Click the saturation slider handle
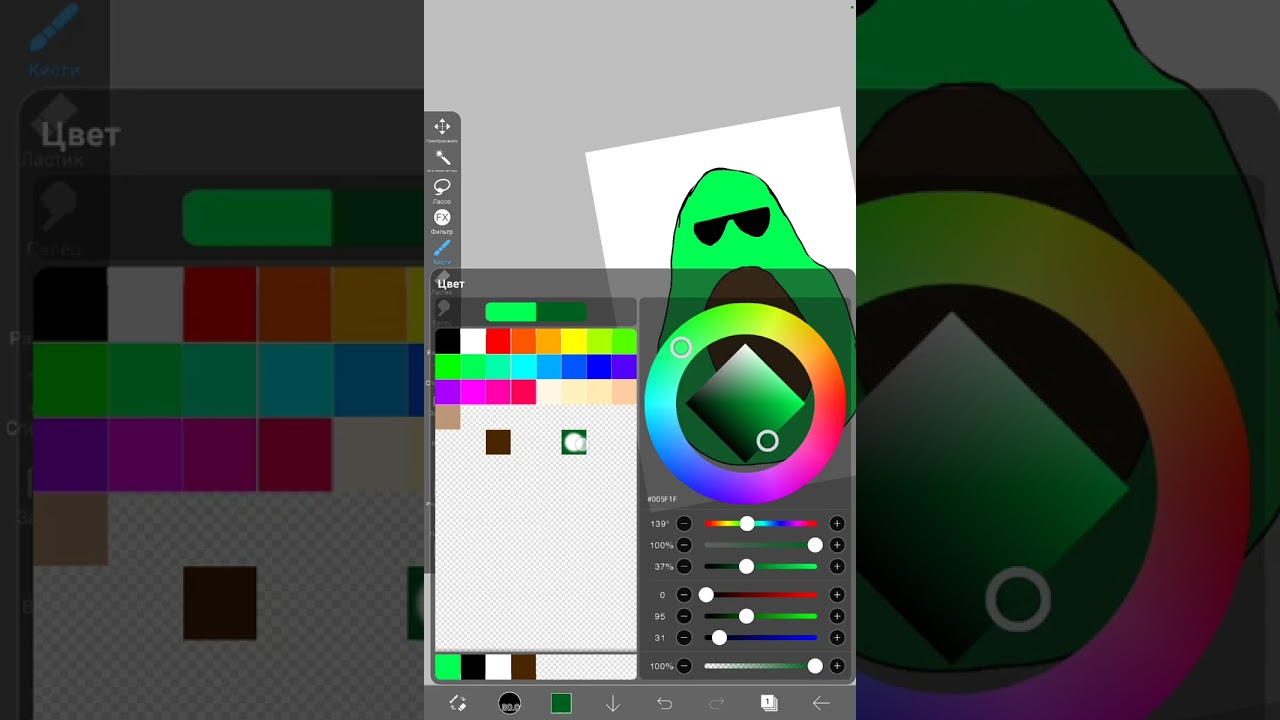Image resolution: width=1280 pixels, height=720 pixels. tap(815, 545)
